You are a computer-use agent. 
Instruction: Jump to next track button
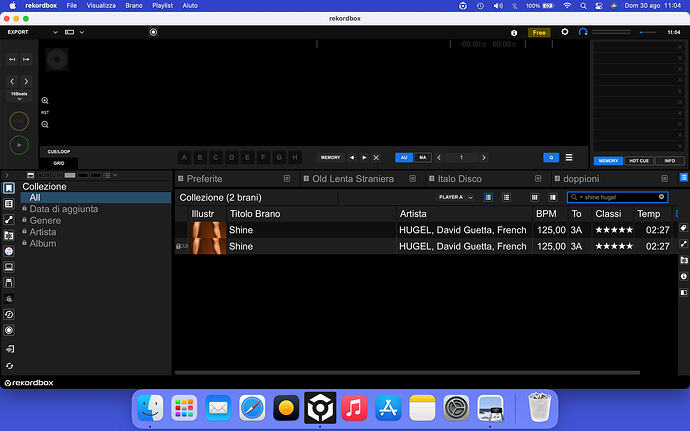(26, 59)
